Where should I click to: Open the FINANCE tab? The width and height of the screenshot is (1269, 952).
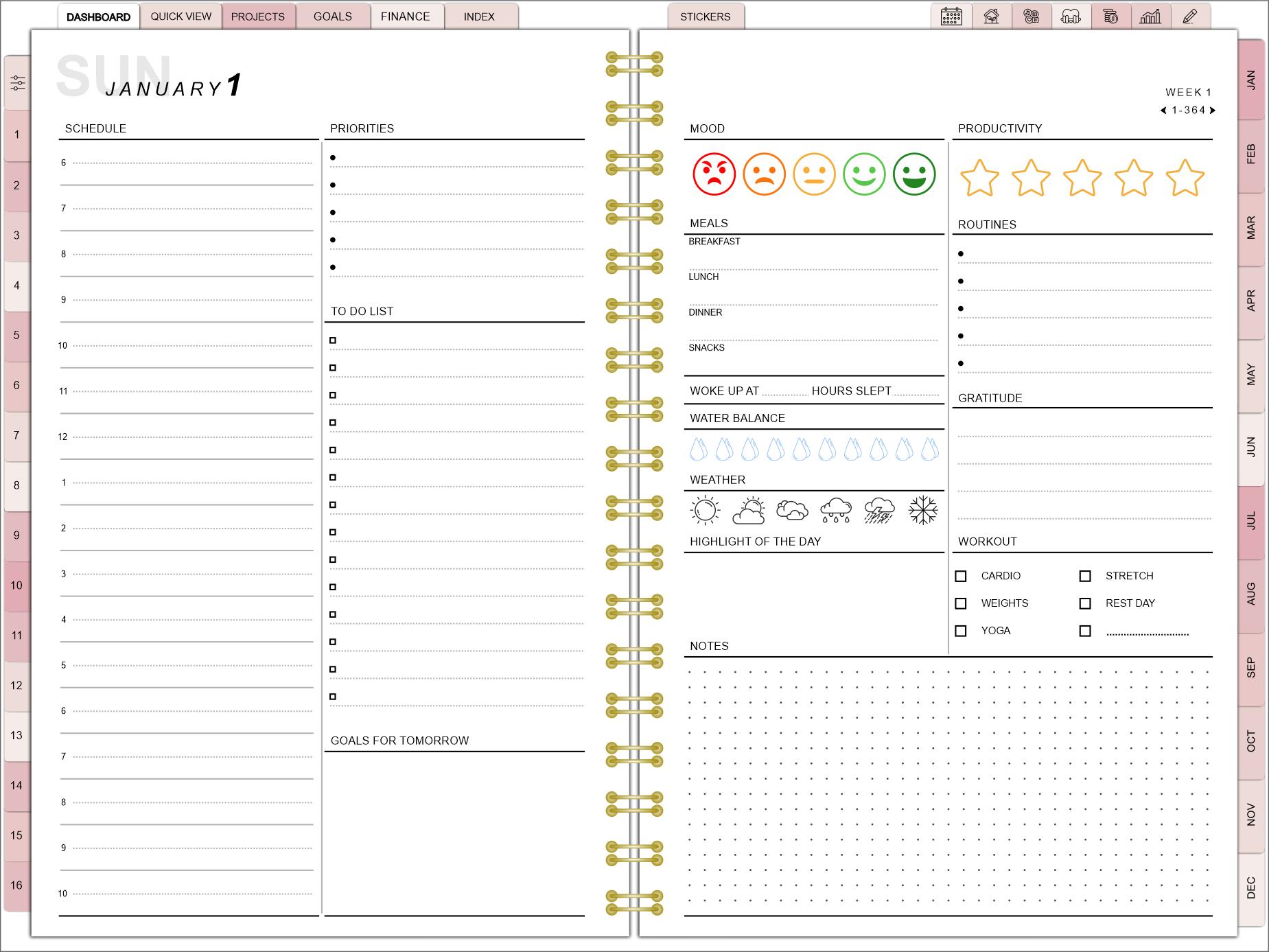[x=405, y=16]
